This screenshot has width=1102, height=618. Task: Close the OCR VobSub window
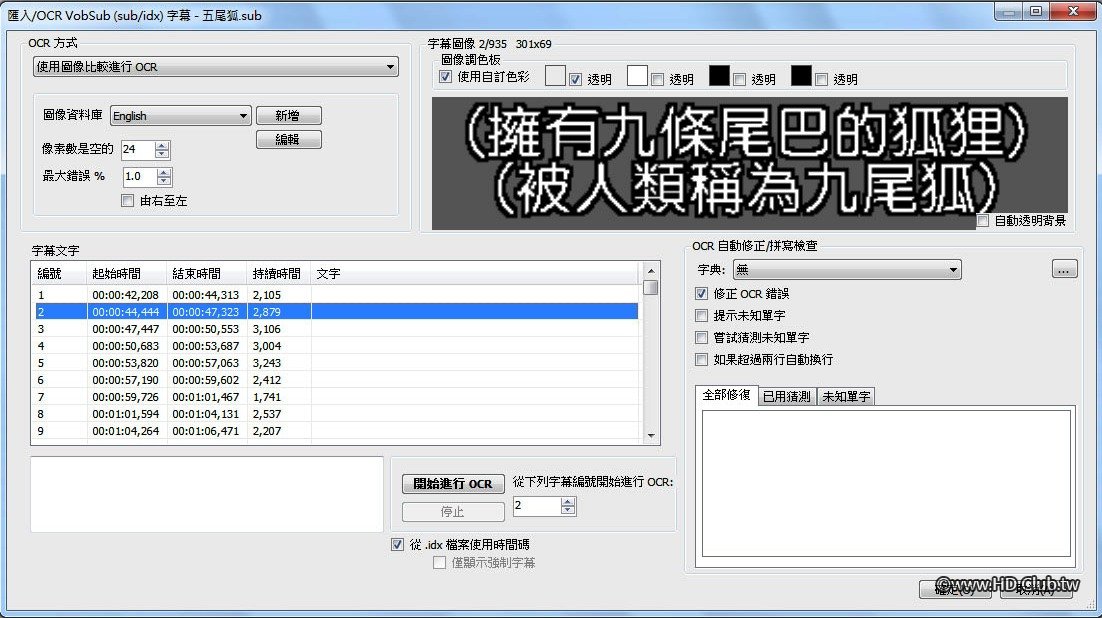[1073, 11]
